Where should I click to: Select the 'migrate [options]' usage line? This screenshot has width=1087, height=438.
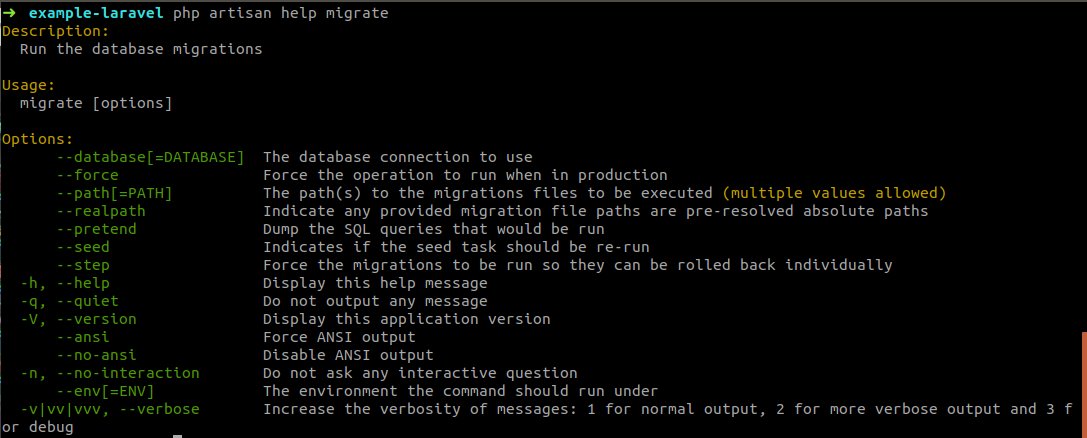tap(96, 103)
